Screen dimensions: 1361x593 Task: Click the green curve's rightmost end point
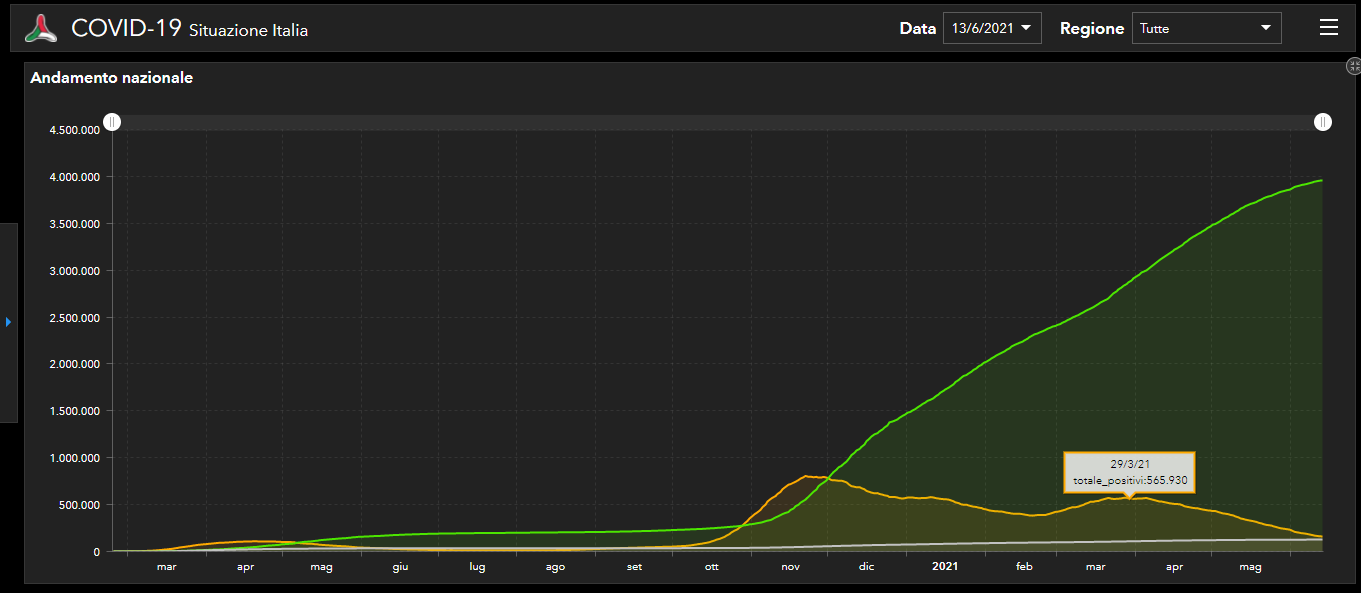coord(1322,180)
